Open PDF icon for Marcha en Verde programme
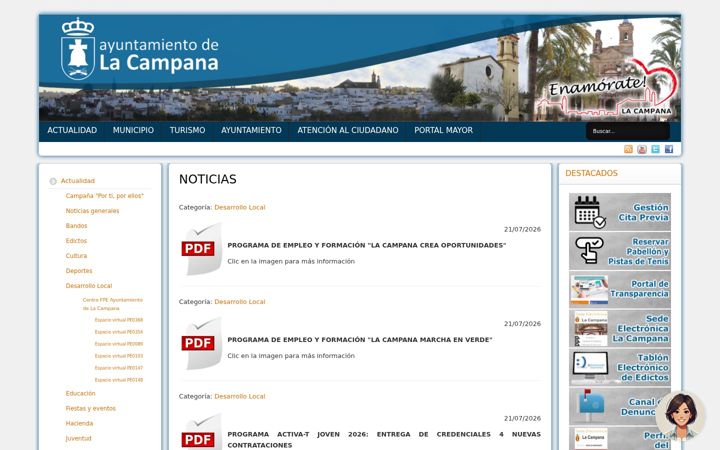Viewport: 720px width, 450px height. [x=201, y=343]
